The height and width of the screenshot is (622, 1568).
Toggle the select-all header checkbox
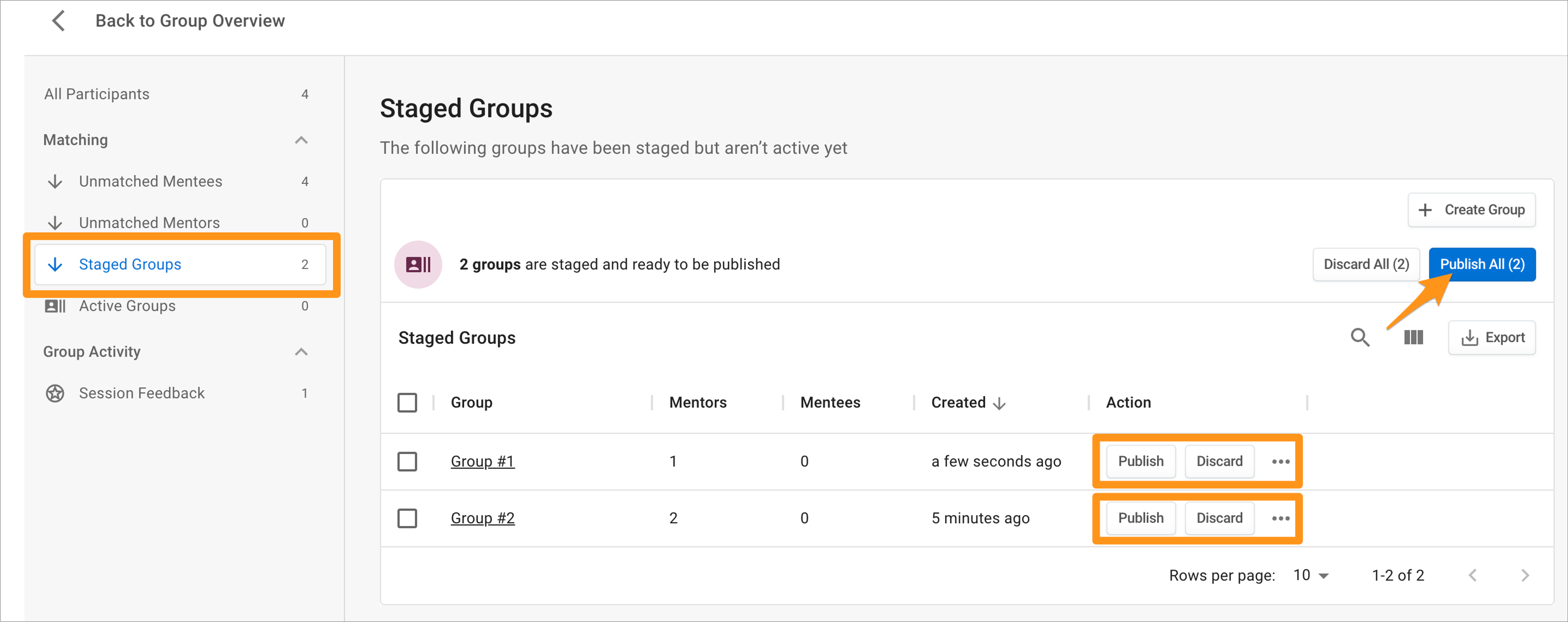(x=407, y=402)
